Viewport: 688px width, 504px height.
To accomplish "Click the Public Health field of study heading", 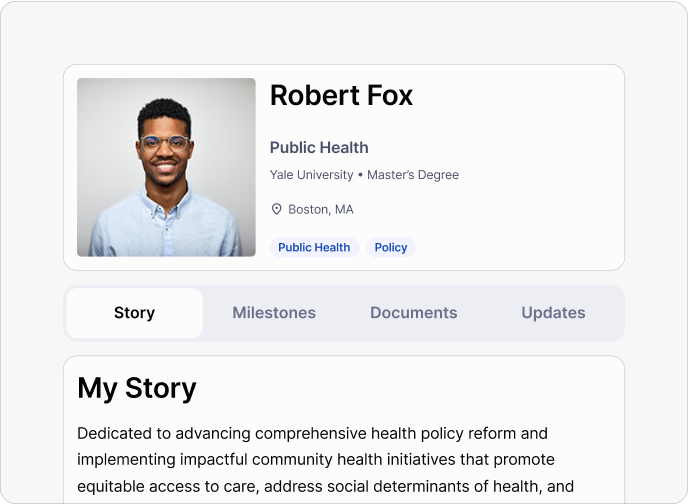I will click(x=319, y=148).
